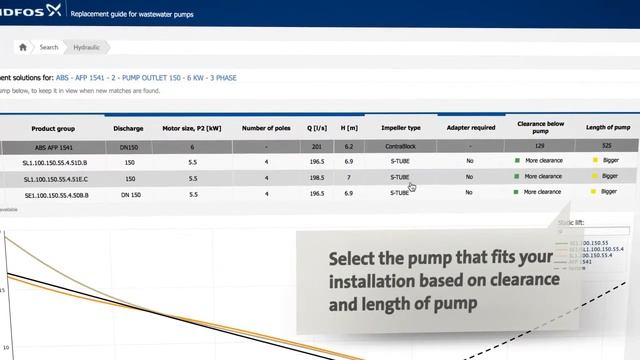Go to the home breadcrumb icon
Screen dimensions: 640x360
pyautogui.click(x=23, y=47)
